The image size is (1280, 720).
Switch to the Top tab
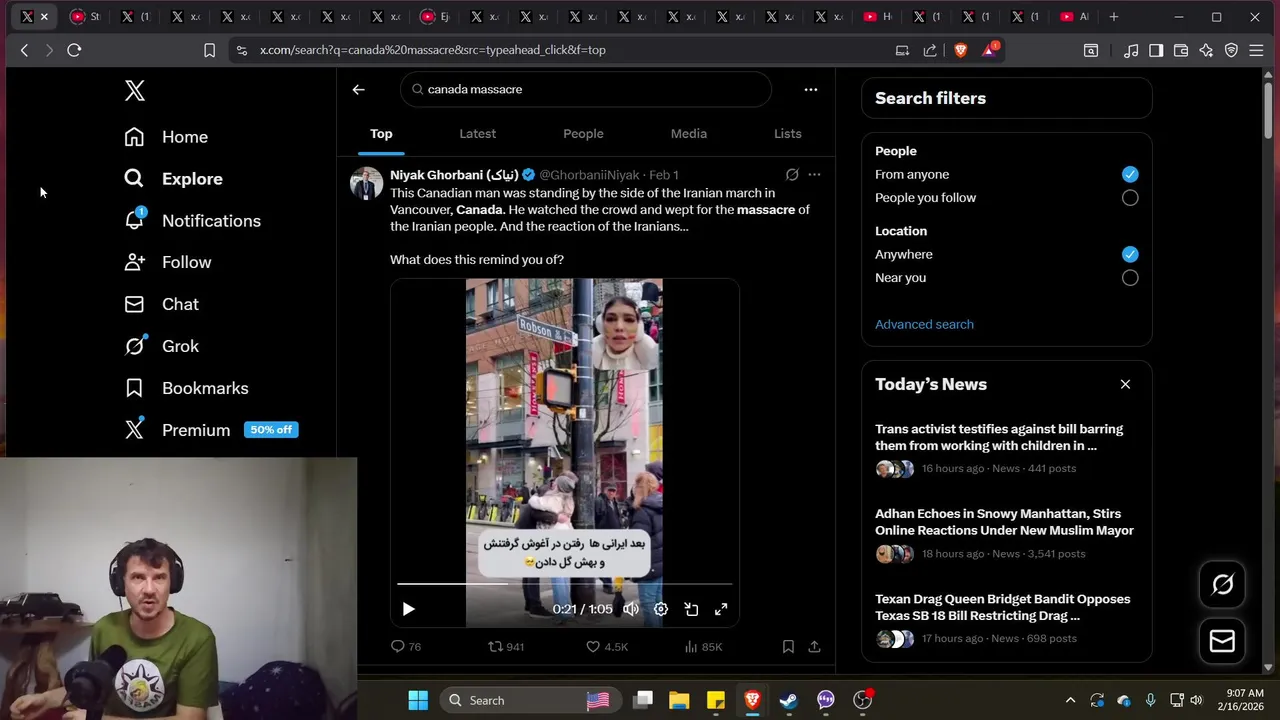tap(381, 134)
